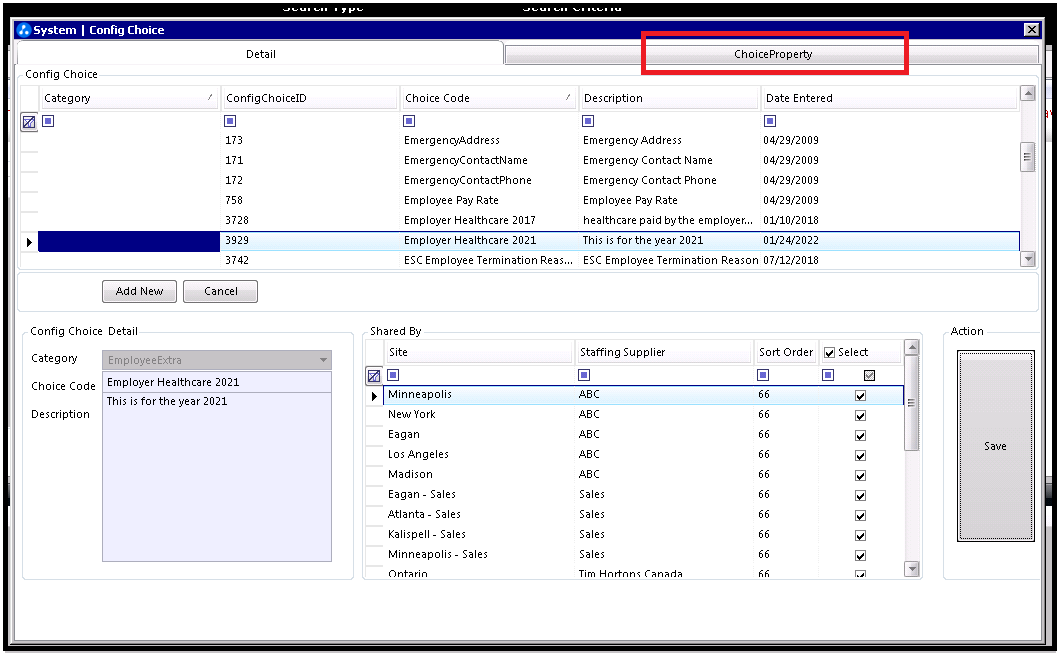Click scroll up arrow of Config Choice grid
The height and width of the screenshot is (658, 1064).
(1028, 94)
